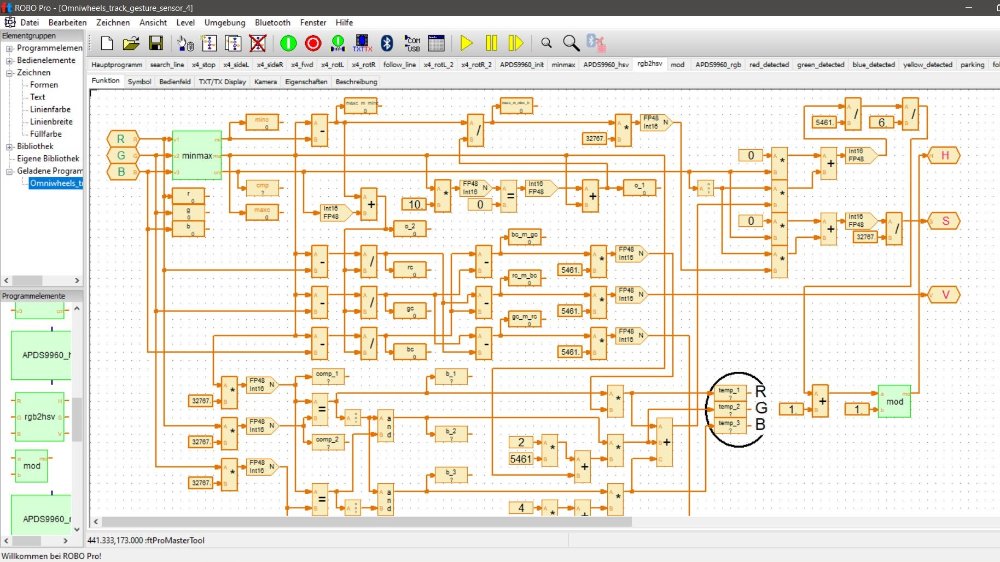Switch to the follow_line tab

point(400,64)
